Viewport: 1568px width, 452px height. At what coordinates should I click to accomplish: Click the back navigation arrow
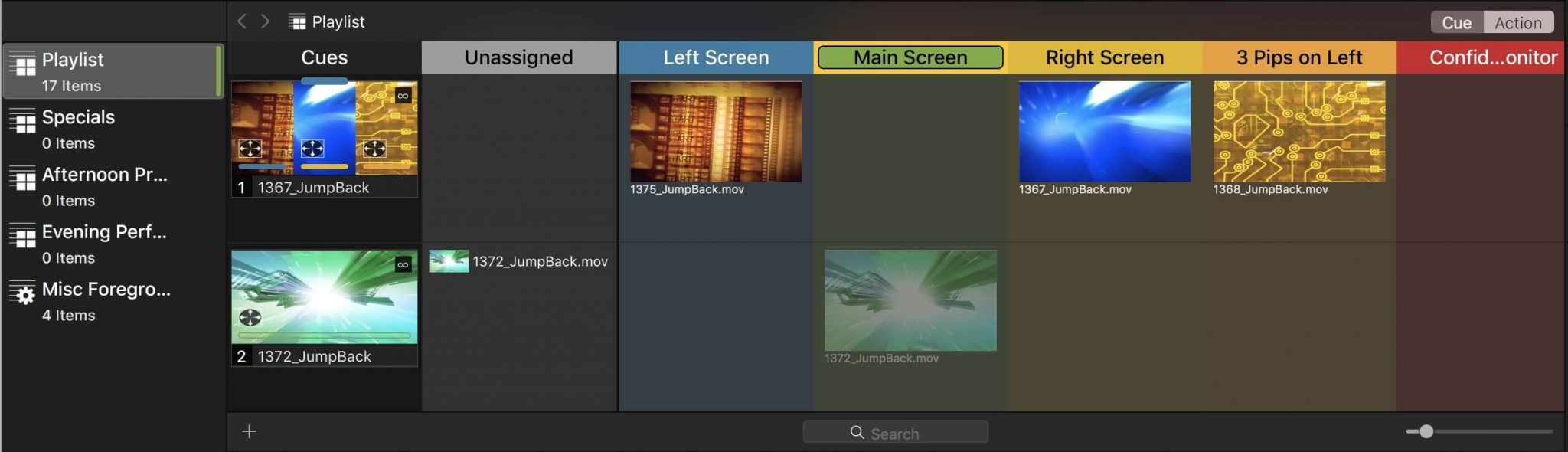(x=242, y=21)
